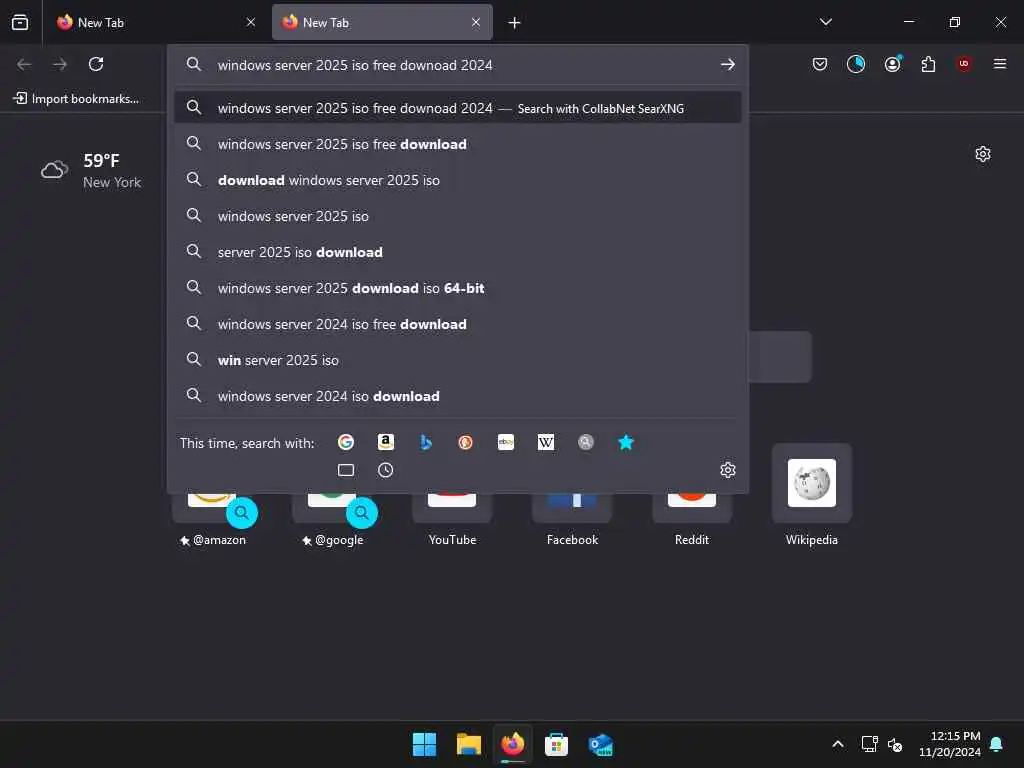Search with Wikipedia one-off engine icon
Screen dimensions: 1024x768
point(546,442)
